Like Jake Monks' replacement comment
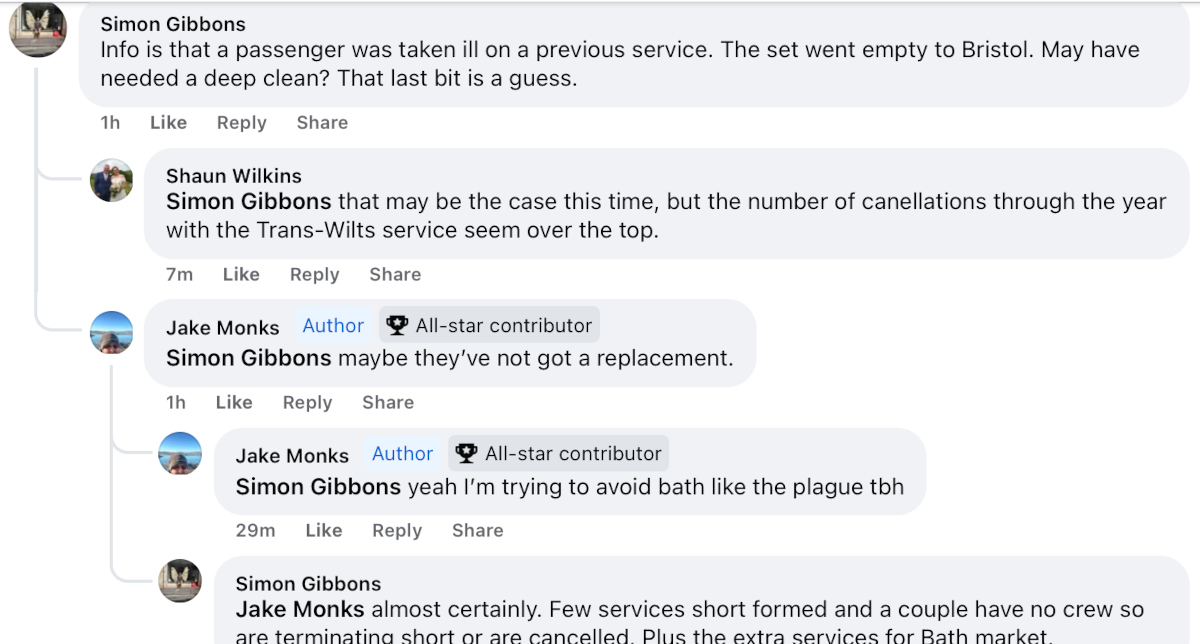The height and width of the screenshot is (644, 1200). 234,403
